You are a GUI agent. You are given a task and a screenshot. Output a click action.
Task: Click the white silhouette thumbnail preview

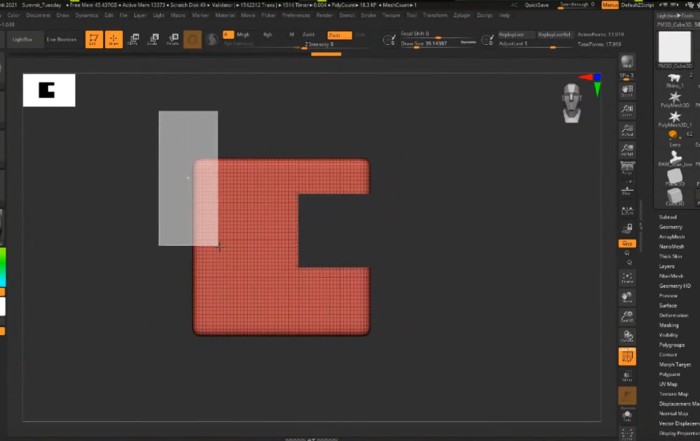[x=49, y=91]
